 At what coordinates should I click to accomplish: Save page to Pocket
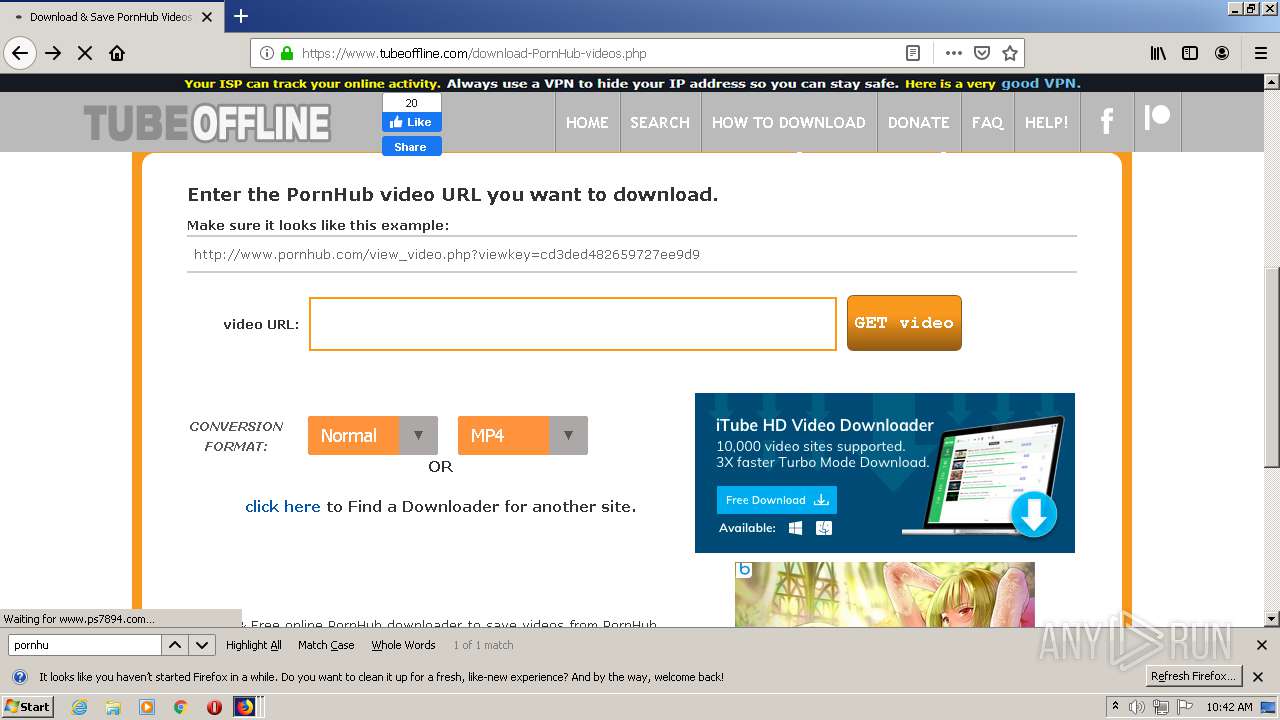coord(981,53)
